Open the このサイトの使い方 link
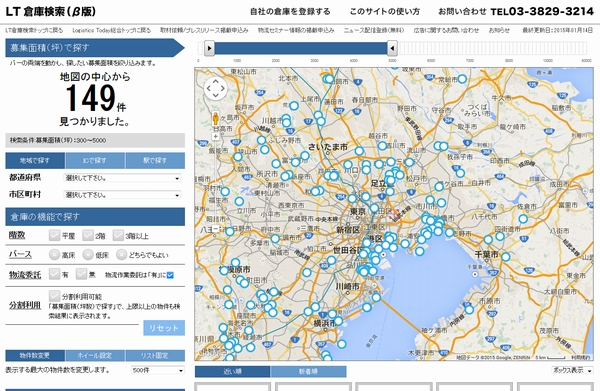This screenshot has width=600, height=391. pos(385,12)
